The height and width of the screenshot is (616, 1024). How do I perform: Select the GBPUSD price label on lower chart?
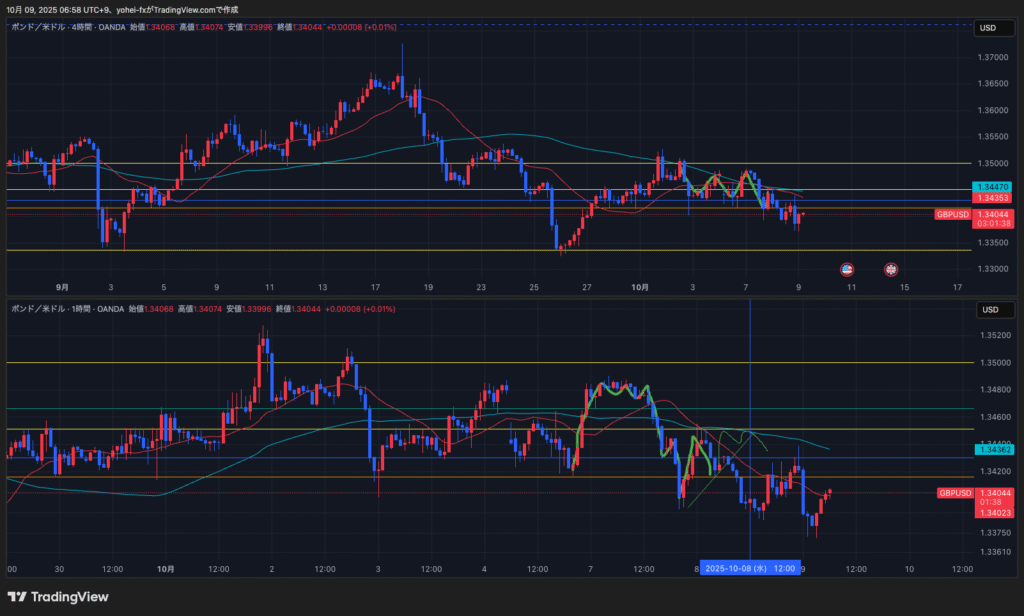(954, 493)
